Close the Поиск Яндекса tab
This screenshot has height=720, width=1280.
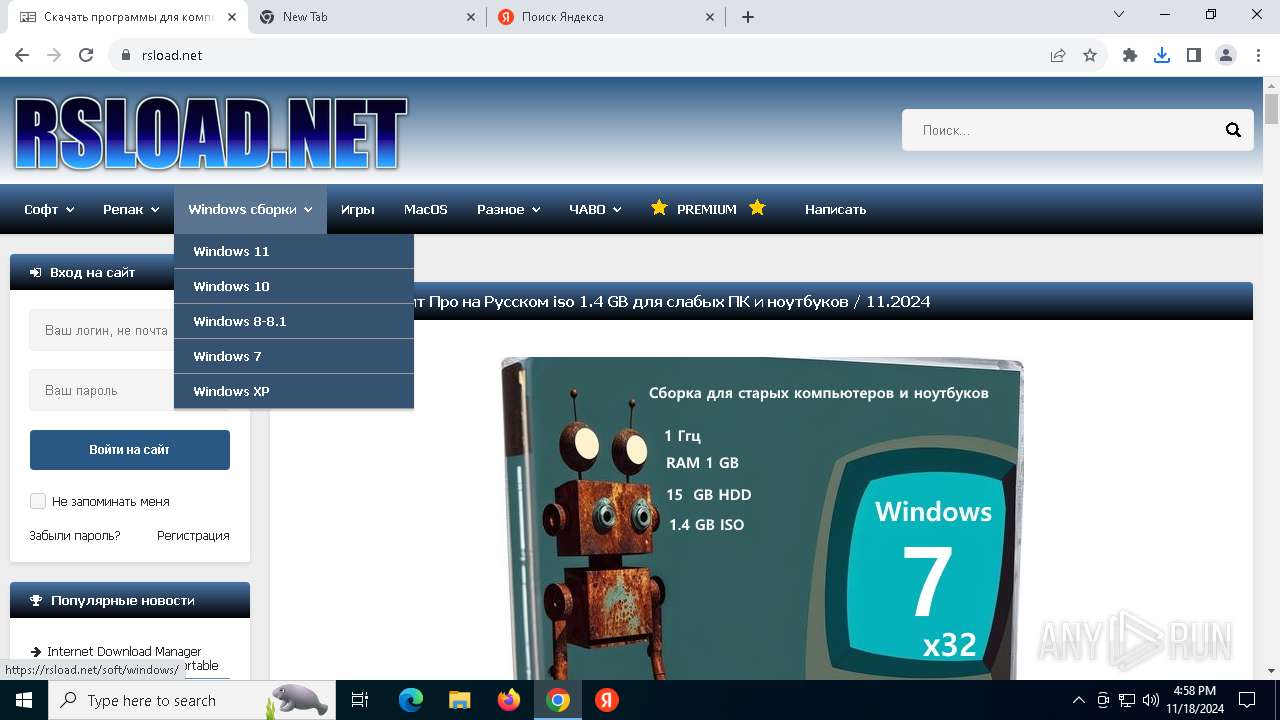pos(710,17)
